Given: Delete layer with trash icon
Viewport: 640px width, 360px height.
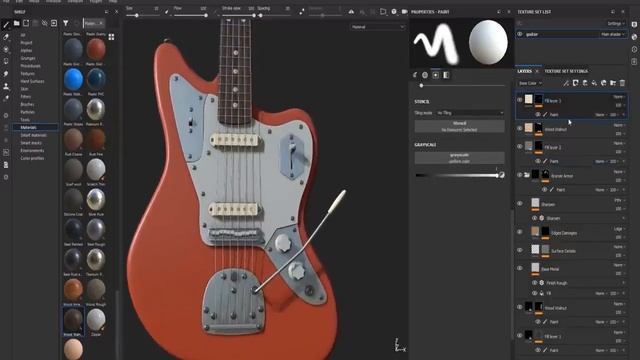Looking at the screenshot, I should [622, 83].
